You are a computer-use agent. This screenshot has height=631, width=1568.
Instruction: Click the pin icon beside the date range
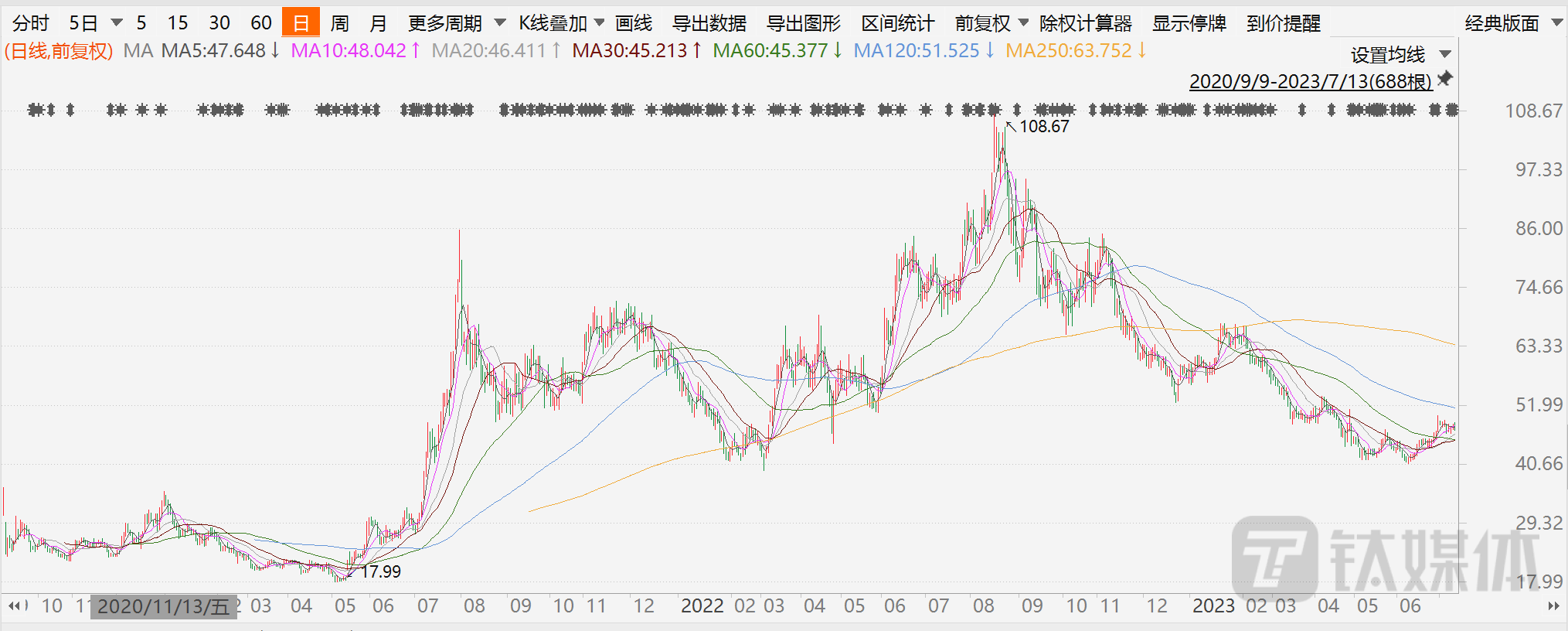coord(1444,79)
